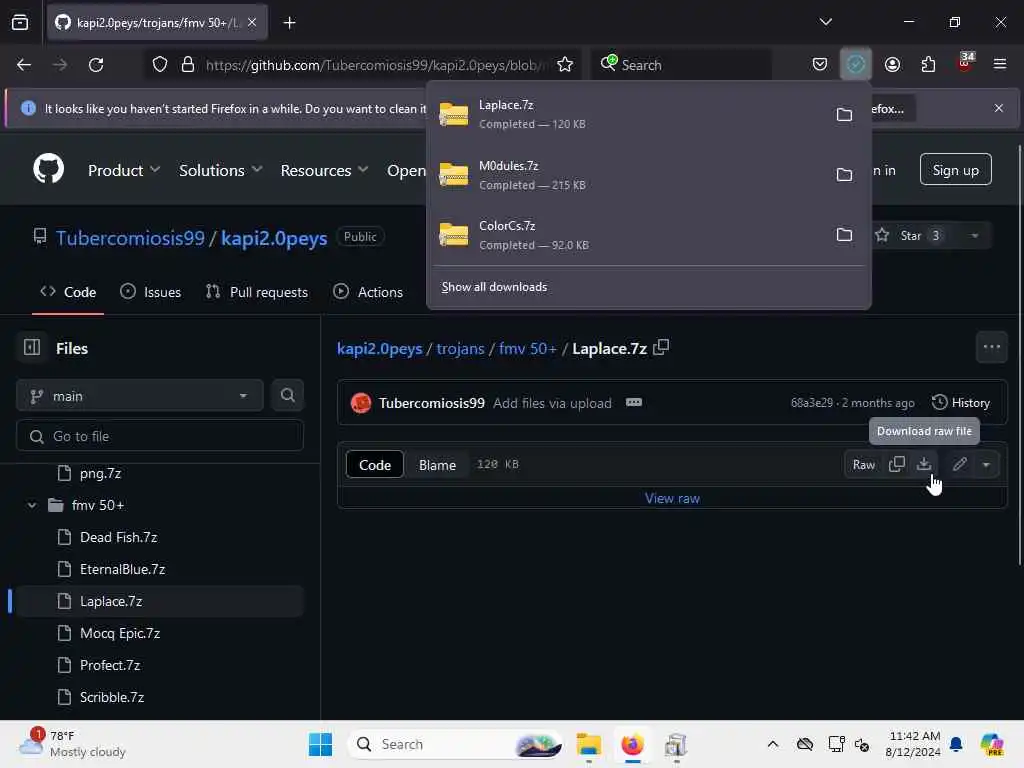Open a new browser tab

289,23
